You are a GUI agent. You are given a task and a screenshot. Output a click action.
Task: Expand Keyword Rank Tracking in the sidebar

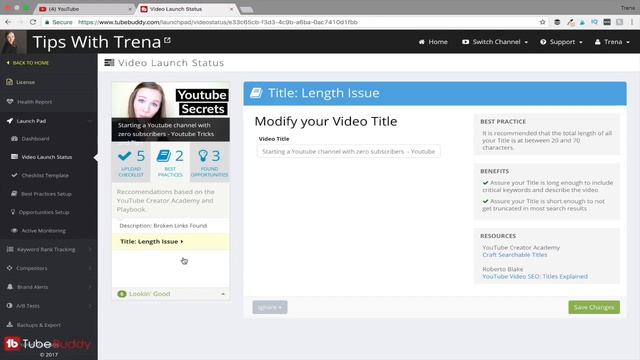90,249
